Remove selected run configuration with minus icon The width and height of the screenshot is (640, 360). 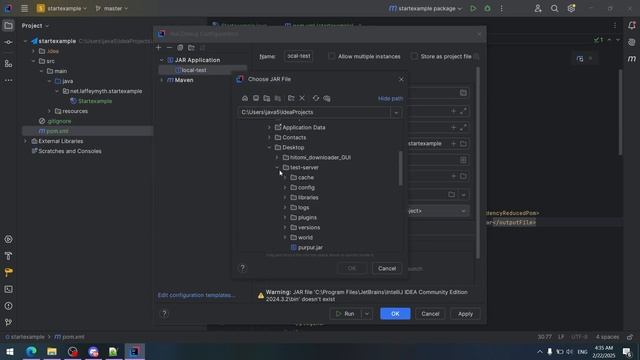coord(169,48)
